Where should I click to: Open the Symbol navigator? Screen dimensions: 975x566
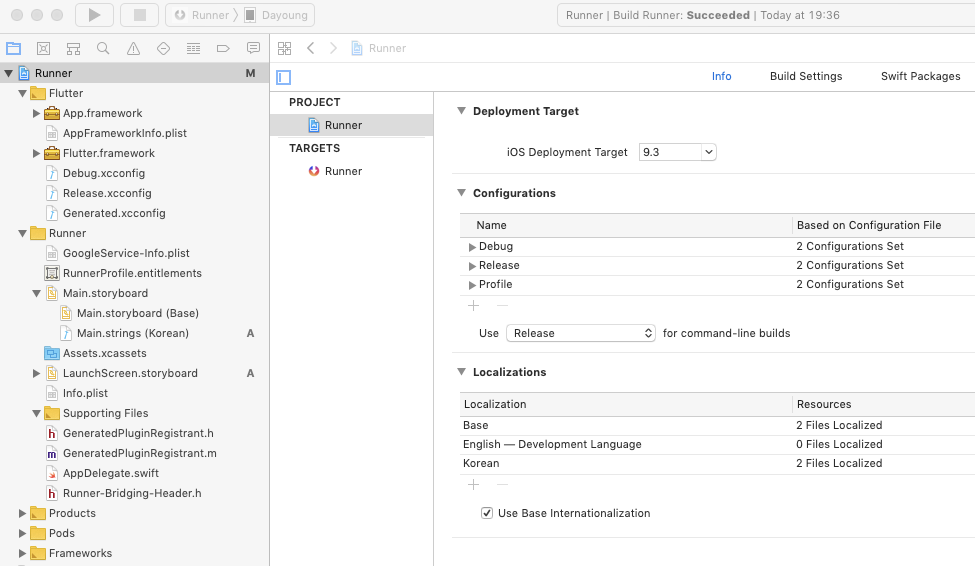click(73, 48)
